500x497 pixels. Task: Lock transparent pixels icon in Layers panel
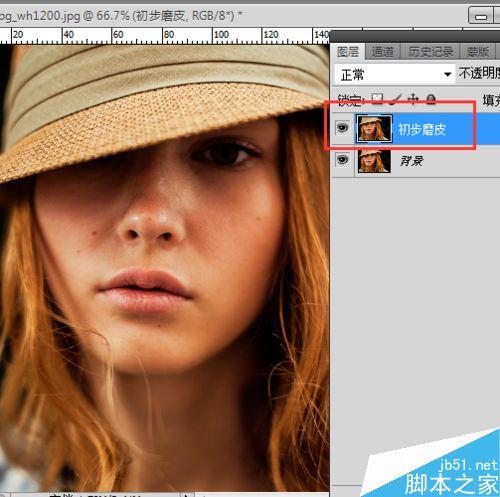[x=377, y=99]
